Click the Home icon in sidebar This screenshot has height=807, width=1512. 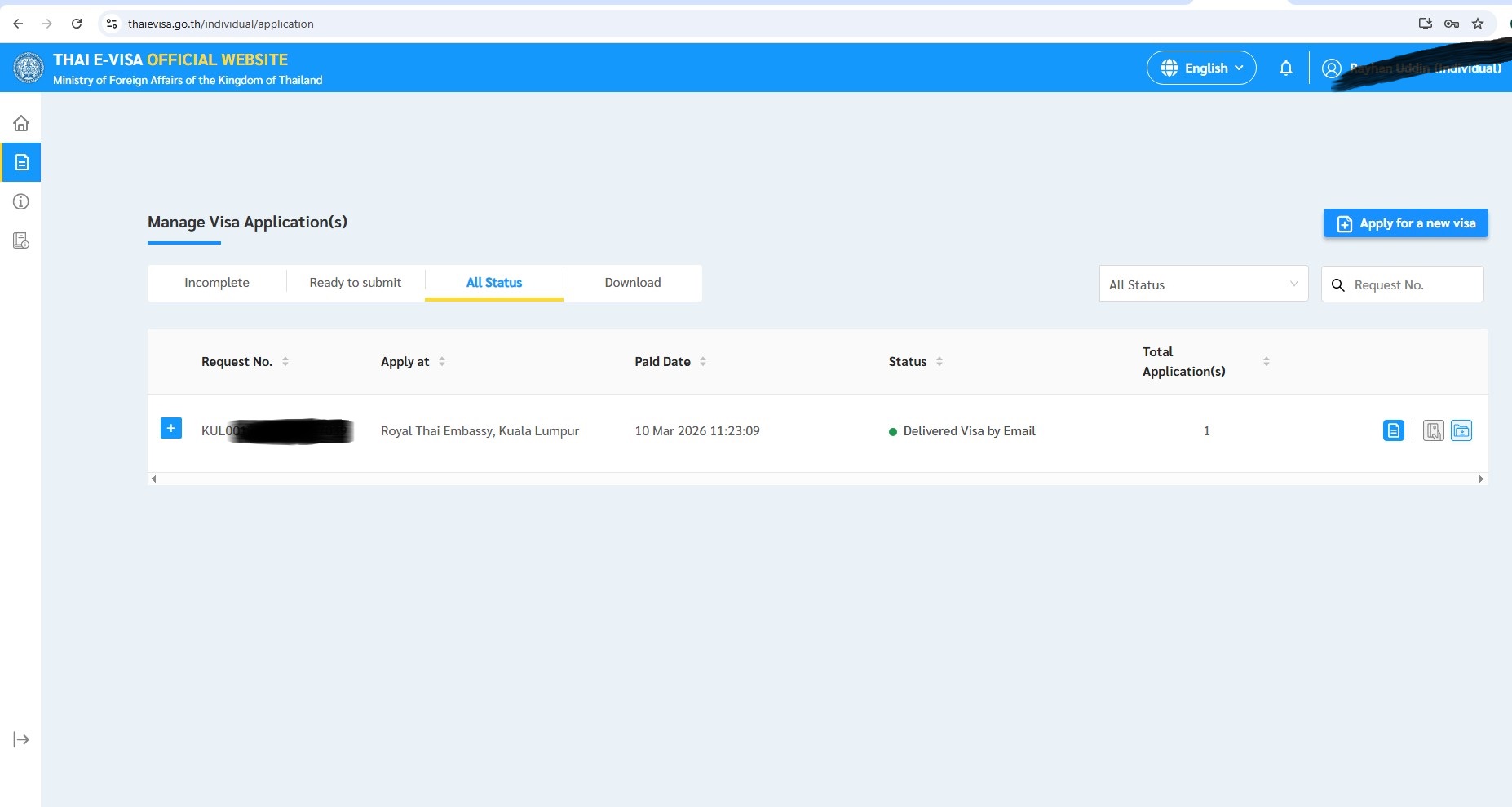[x=21, y=123]
